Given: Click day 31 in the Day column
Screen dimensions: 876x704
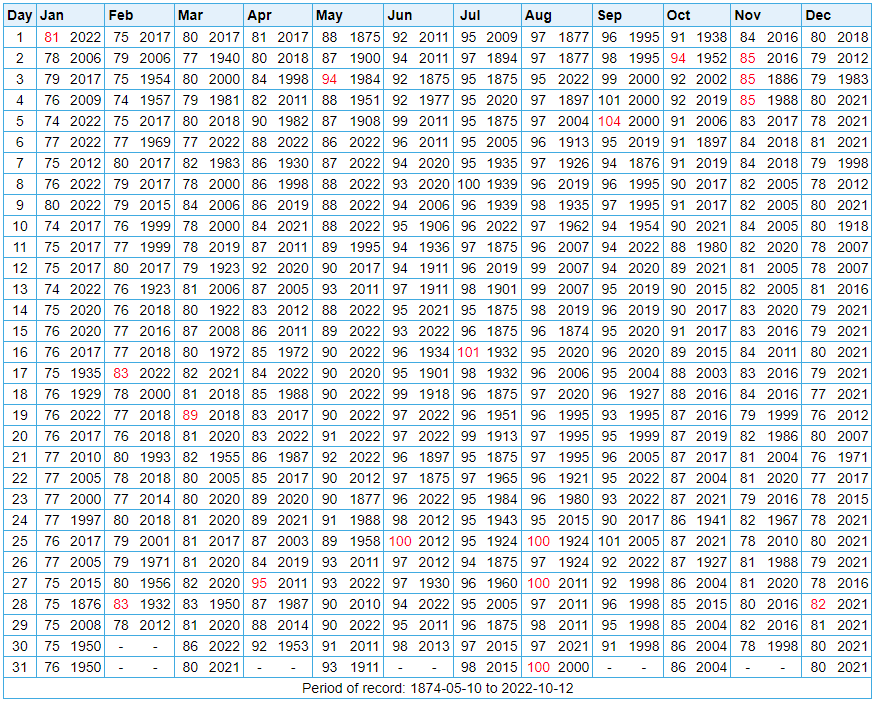Looking at the screenshot, I should 20,667.
